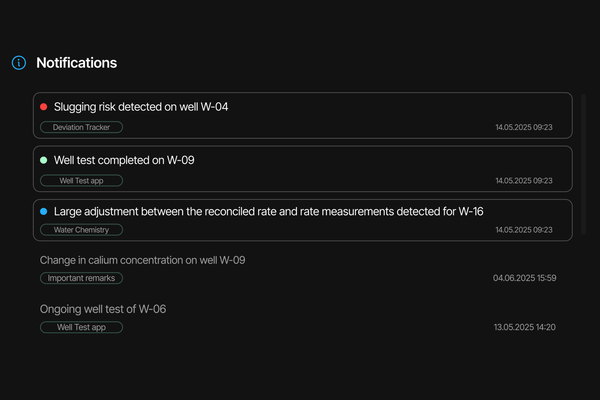Click the Notifications heading
The height and width of the screenshot is (400, 600).
(76, 63)
